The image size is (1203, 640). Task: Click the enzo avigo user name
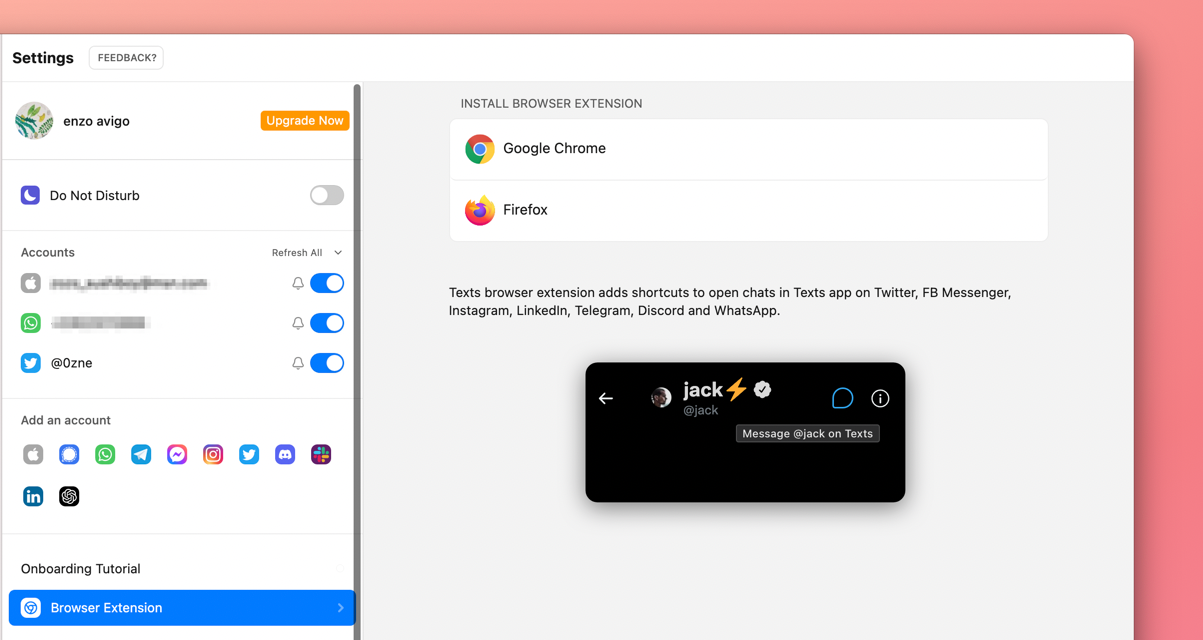(x=96, y=121)
